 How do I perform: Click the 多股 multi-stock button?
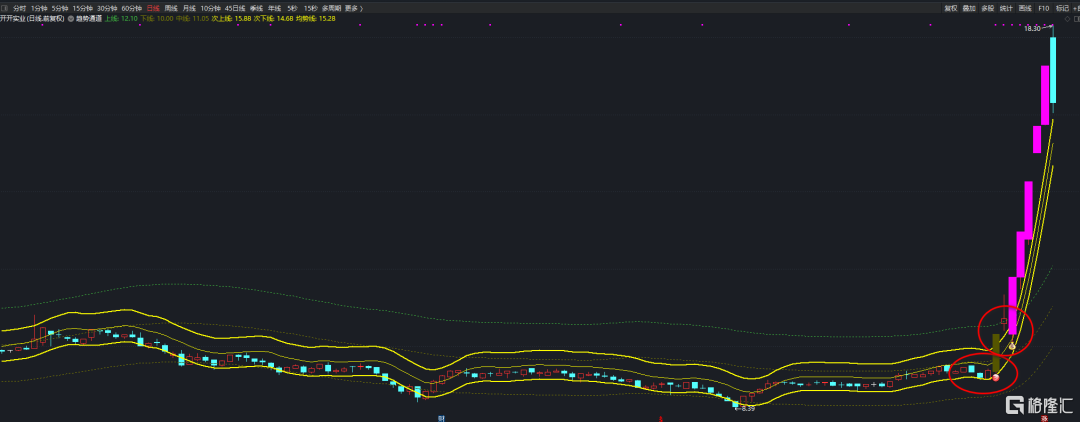pos(988,8)
